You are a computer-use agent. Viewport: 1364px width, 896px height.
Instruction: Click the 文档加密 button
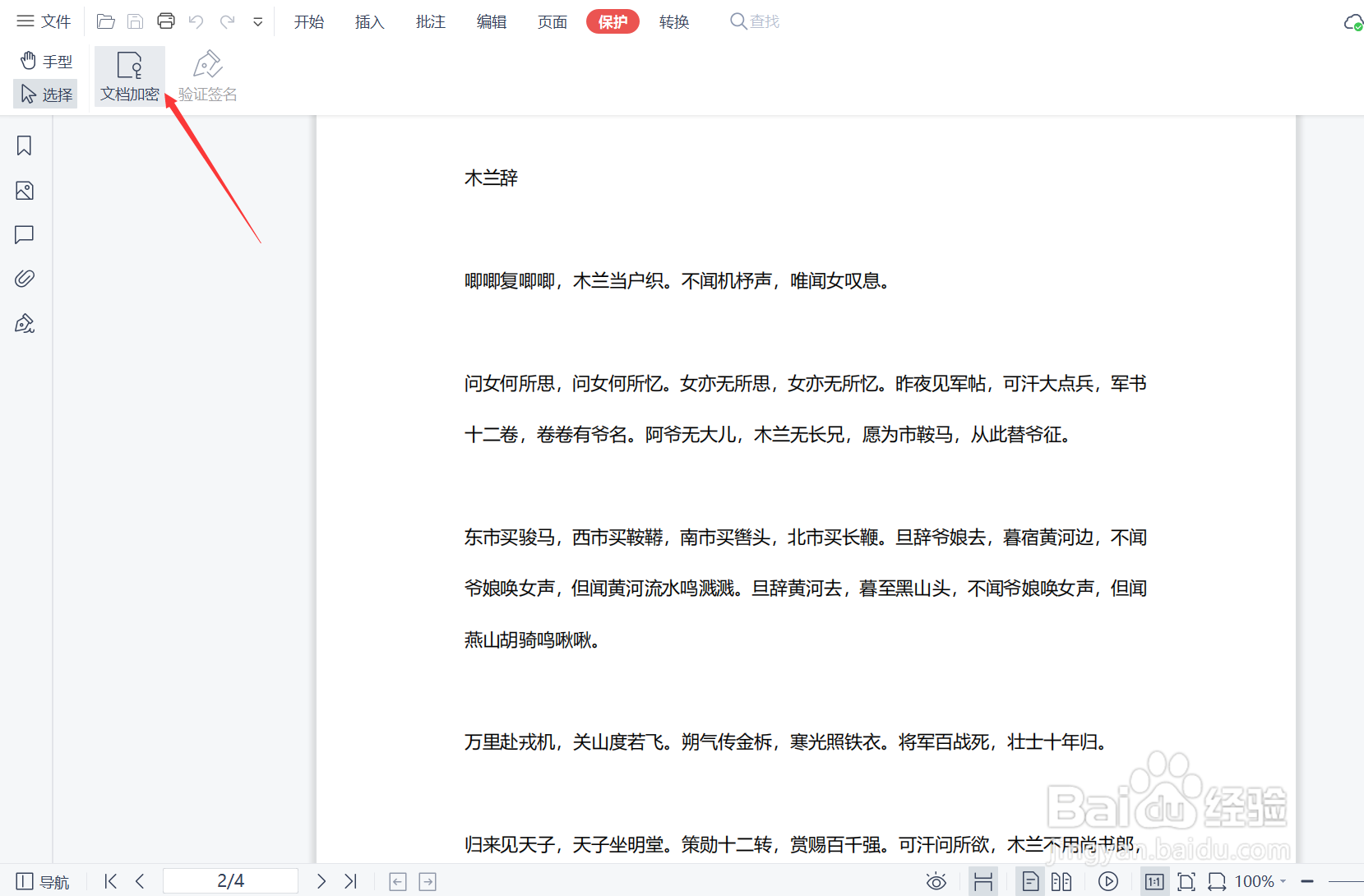[x=130, y=76]
